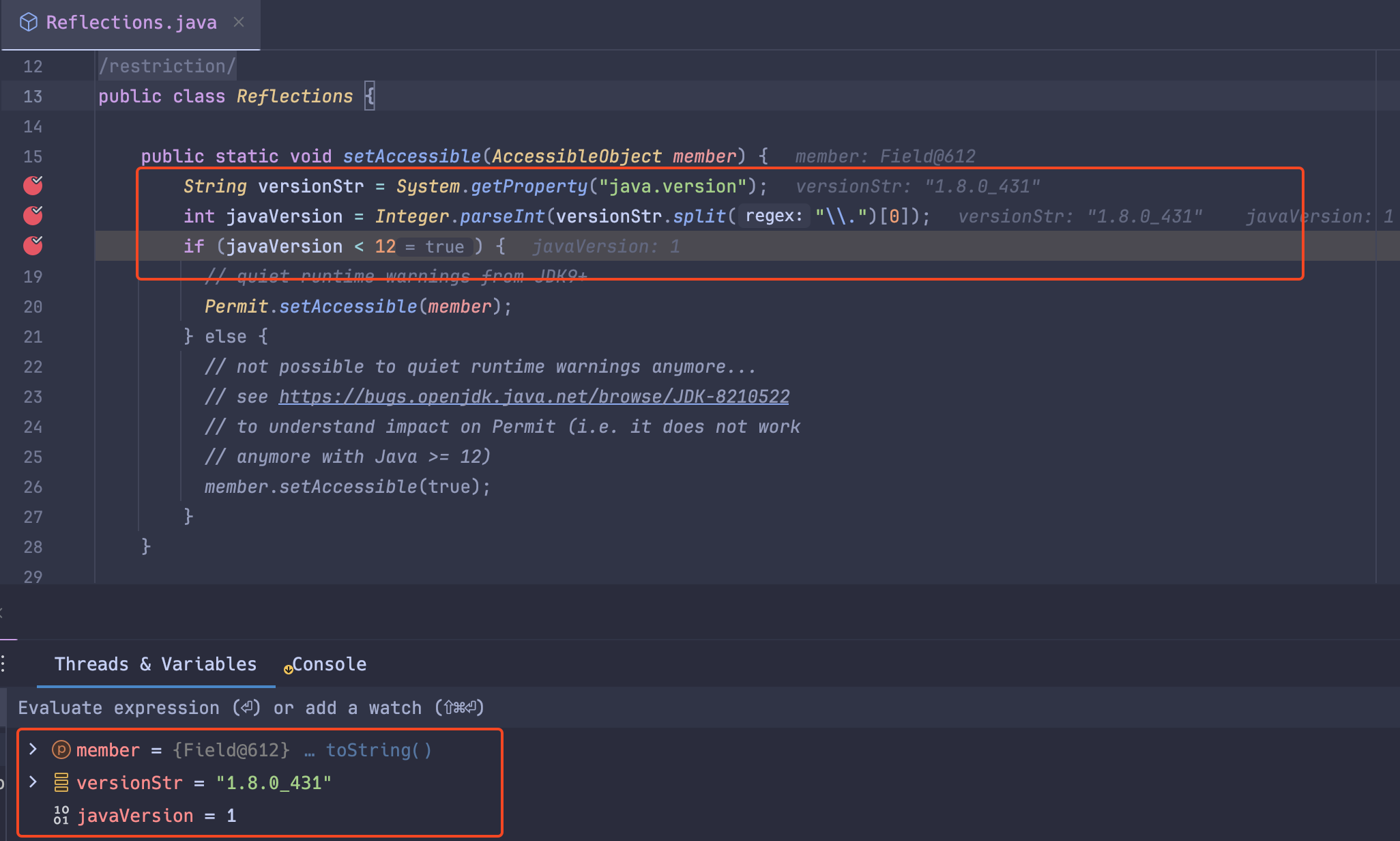Toggle the breakpoint on line 18
Image resolution: width=1400 pixels, height=841 pixels.
point(32,246)
